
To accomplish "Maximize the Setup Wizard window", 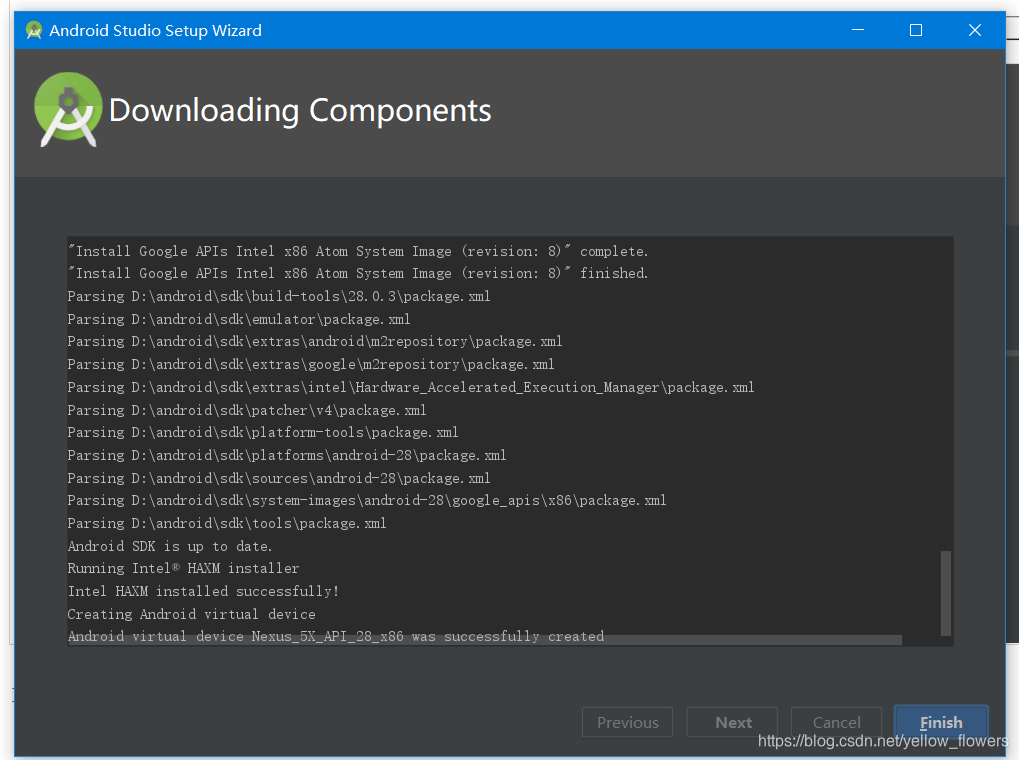I will coord(916,30).
